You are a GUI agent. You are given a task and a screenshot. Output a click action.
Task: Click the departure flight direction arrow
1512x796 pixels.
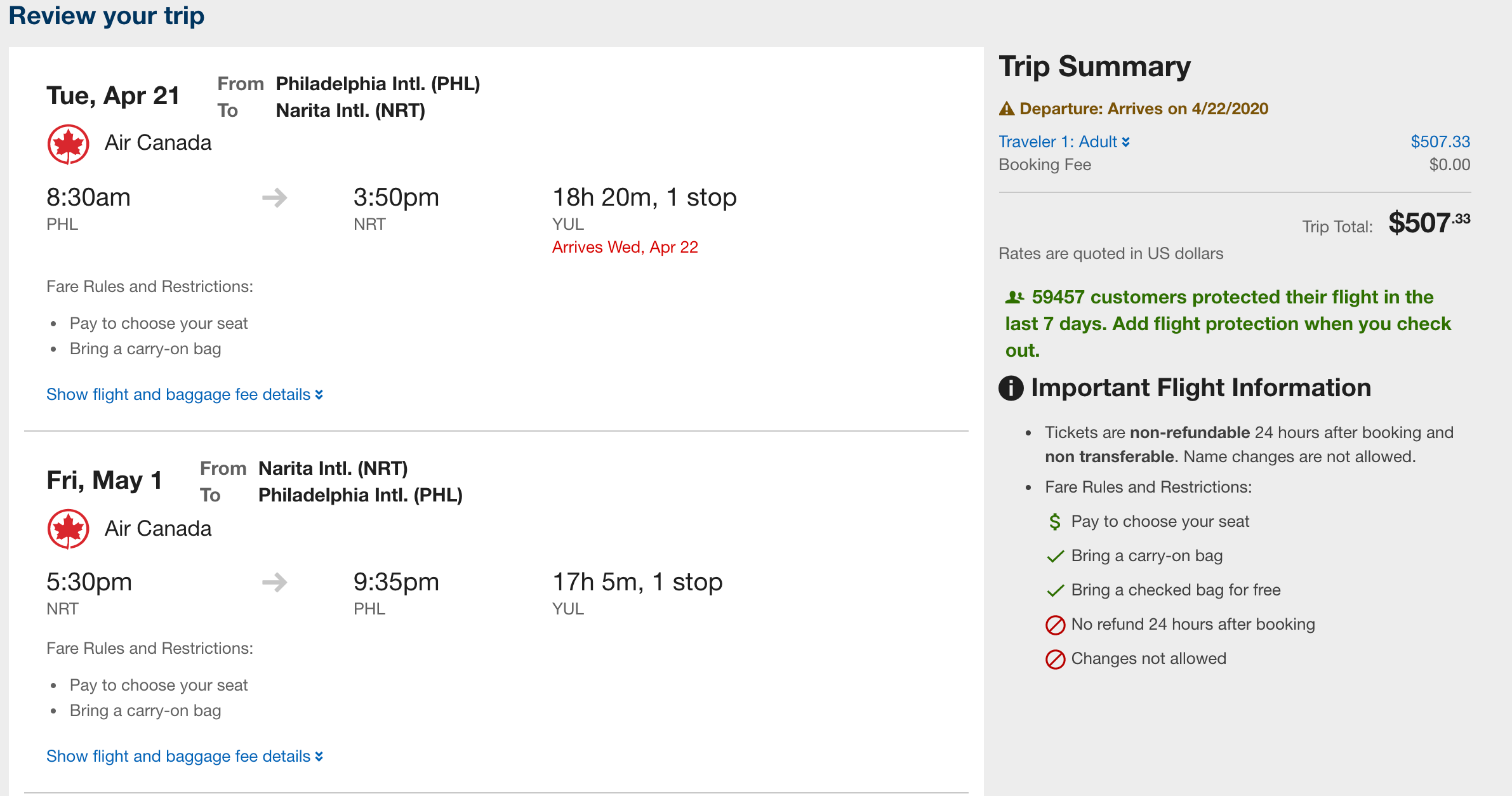(x=274, y=198)
